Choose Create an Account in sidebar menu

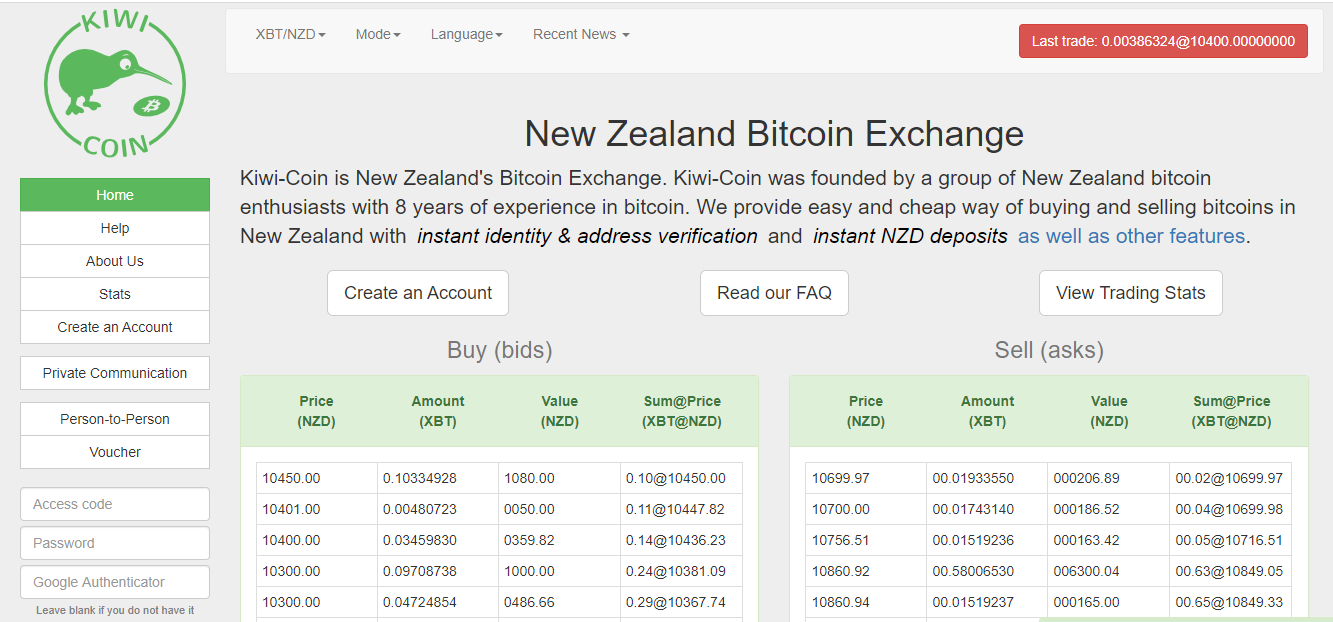(115, 327)
